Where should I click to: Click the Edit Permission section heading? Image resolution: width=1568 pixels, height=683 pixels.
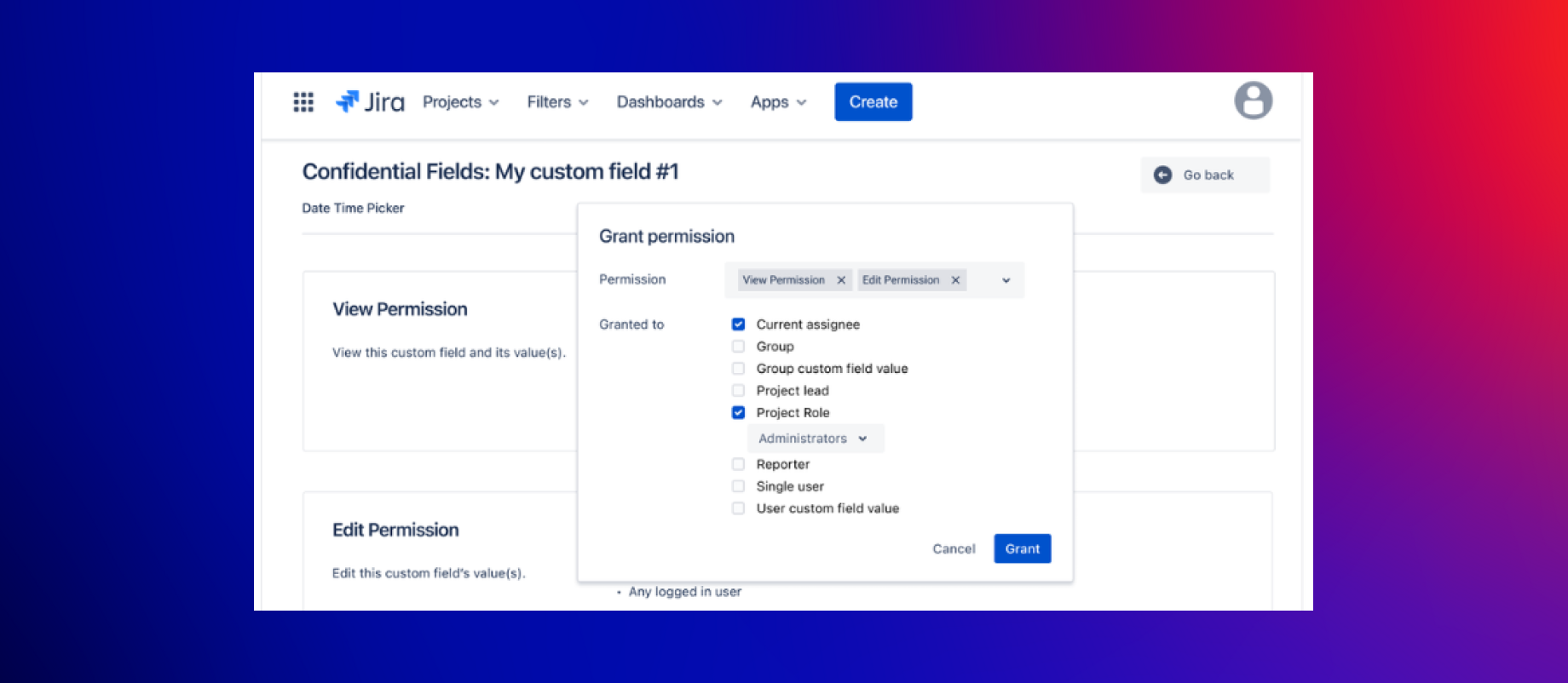click(395, 530)
